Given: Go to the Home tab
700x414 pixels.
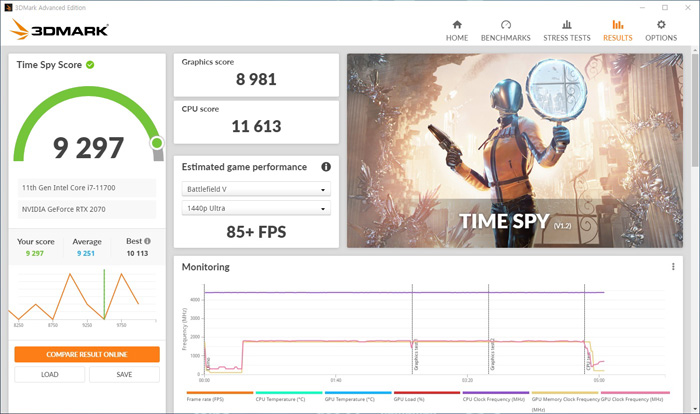Looking at the screenshot, I should (457, 31).
